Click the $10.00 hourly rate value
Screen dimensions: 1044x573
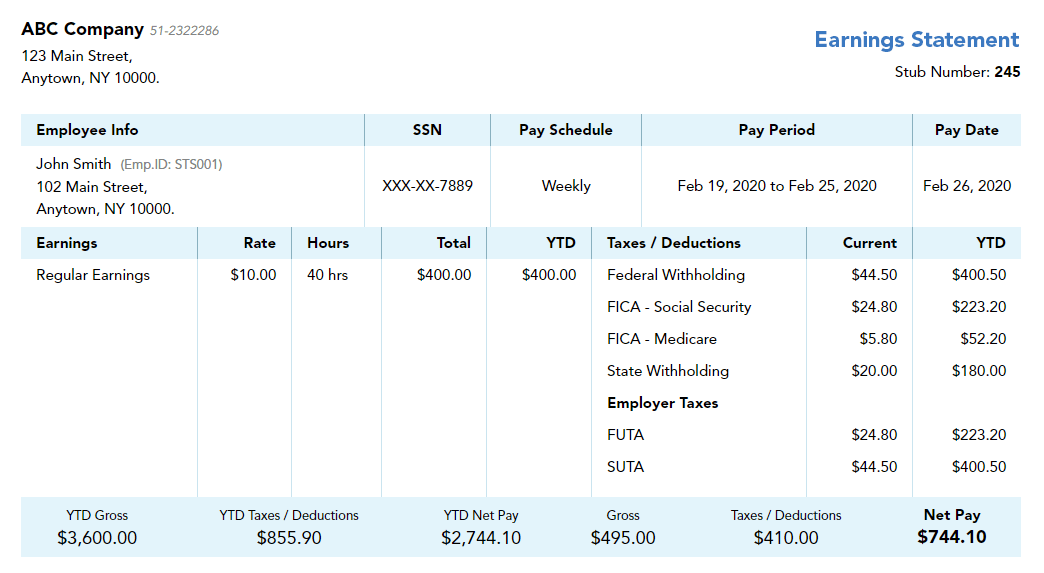click(x=253, y=275)
